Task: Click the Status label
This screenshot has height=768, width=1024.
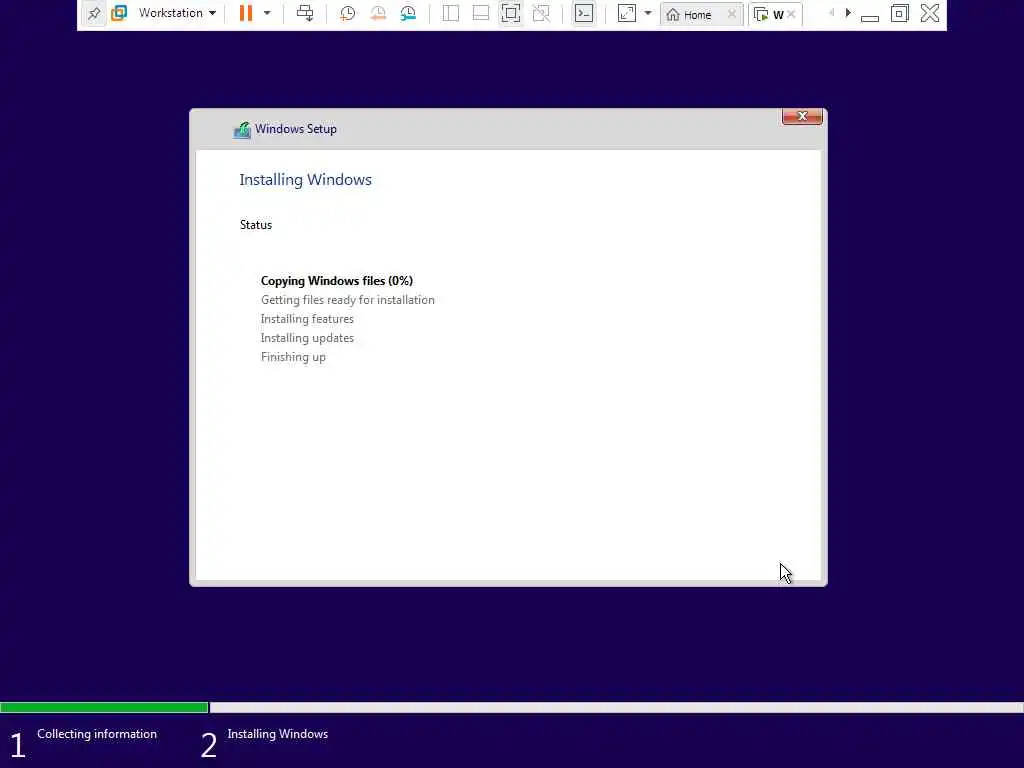Action: [x=256, y=225]
